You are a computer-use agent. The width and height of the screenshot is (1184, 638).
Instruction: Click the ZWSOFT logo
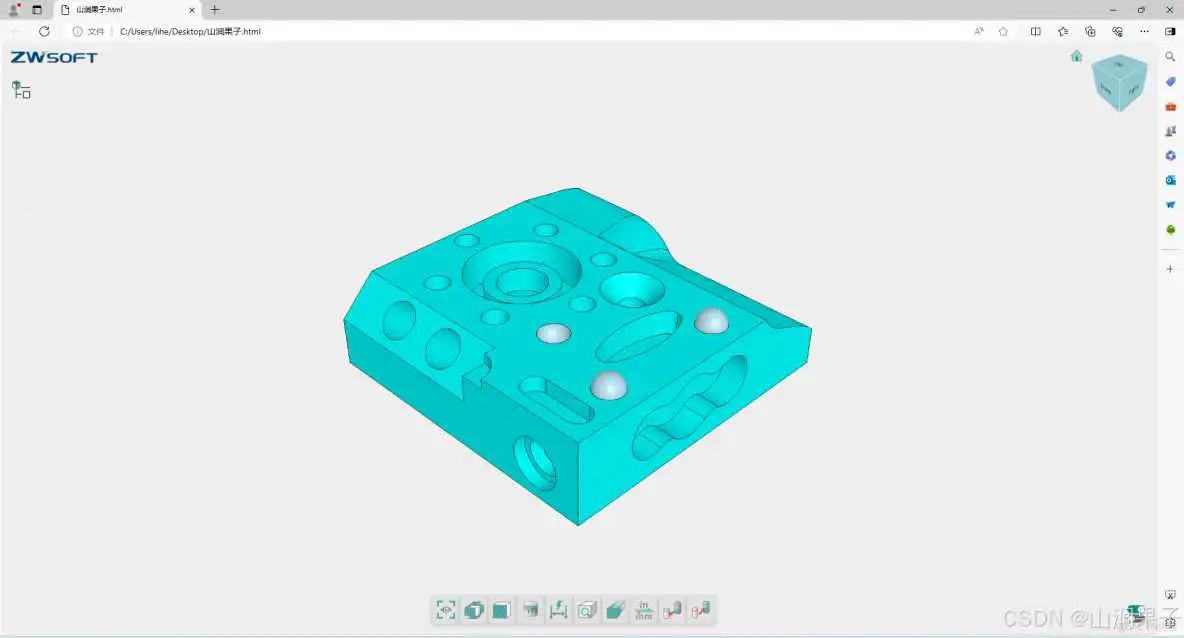[54, 57]
